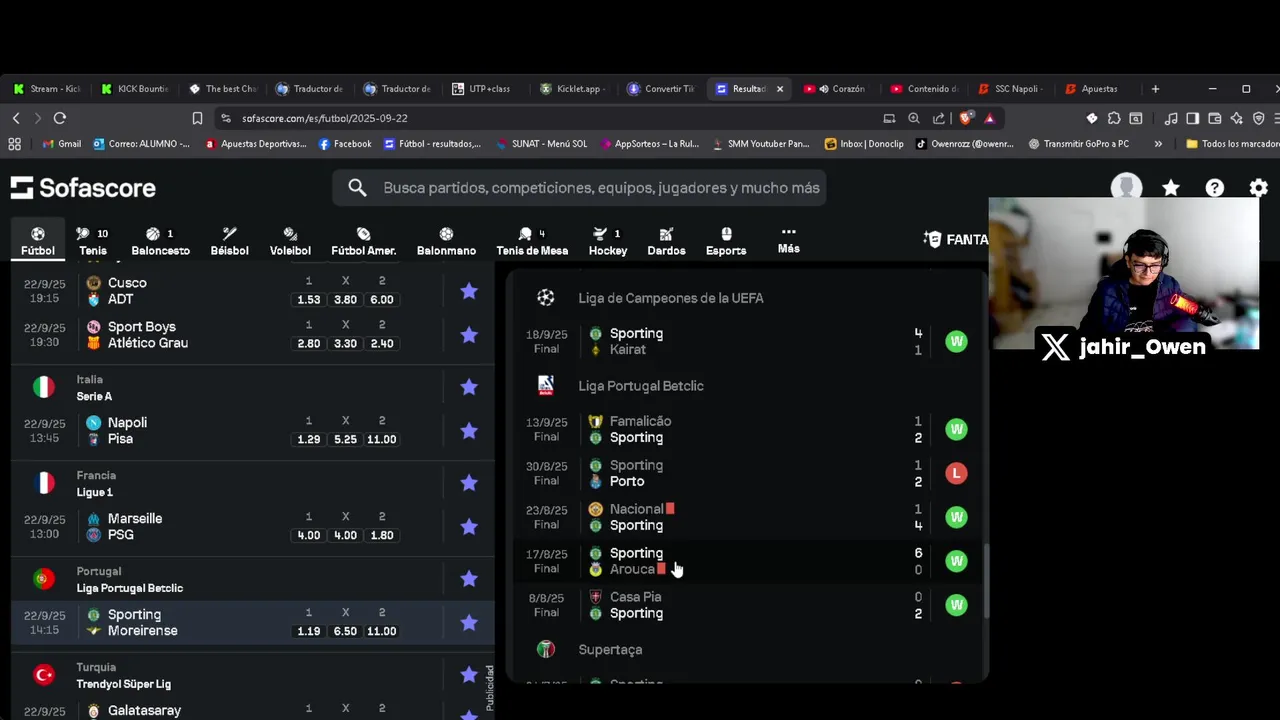The width and height of the screenshot is (1280, 720).
Task: Toggle favorite star for Portugal Liga Betclic
Action: point(469,579)
